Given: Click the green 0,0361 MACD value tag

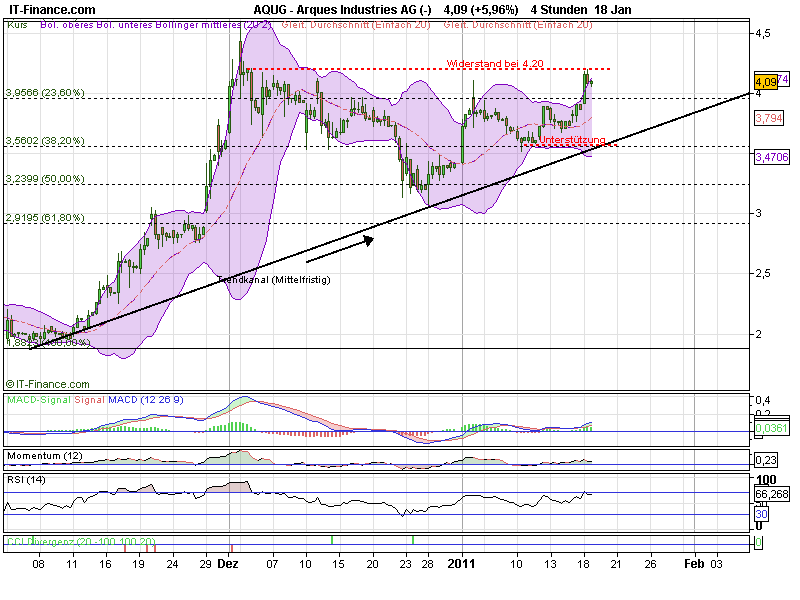Looking at the screenshot, I should (x=771, y=428).
